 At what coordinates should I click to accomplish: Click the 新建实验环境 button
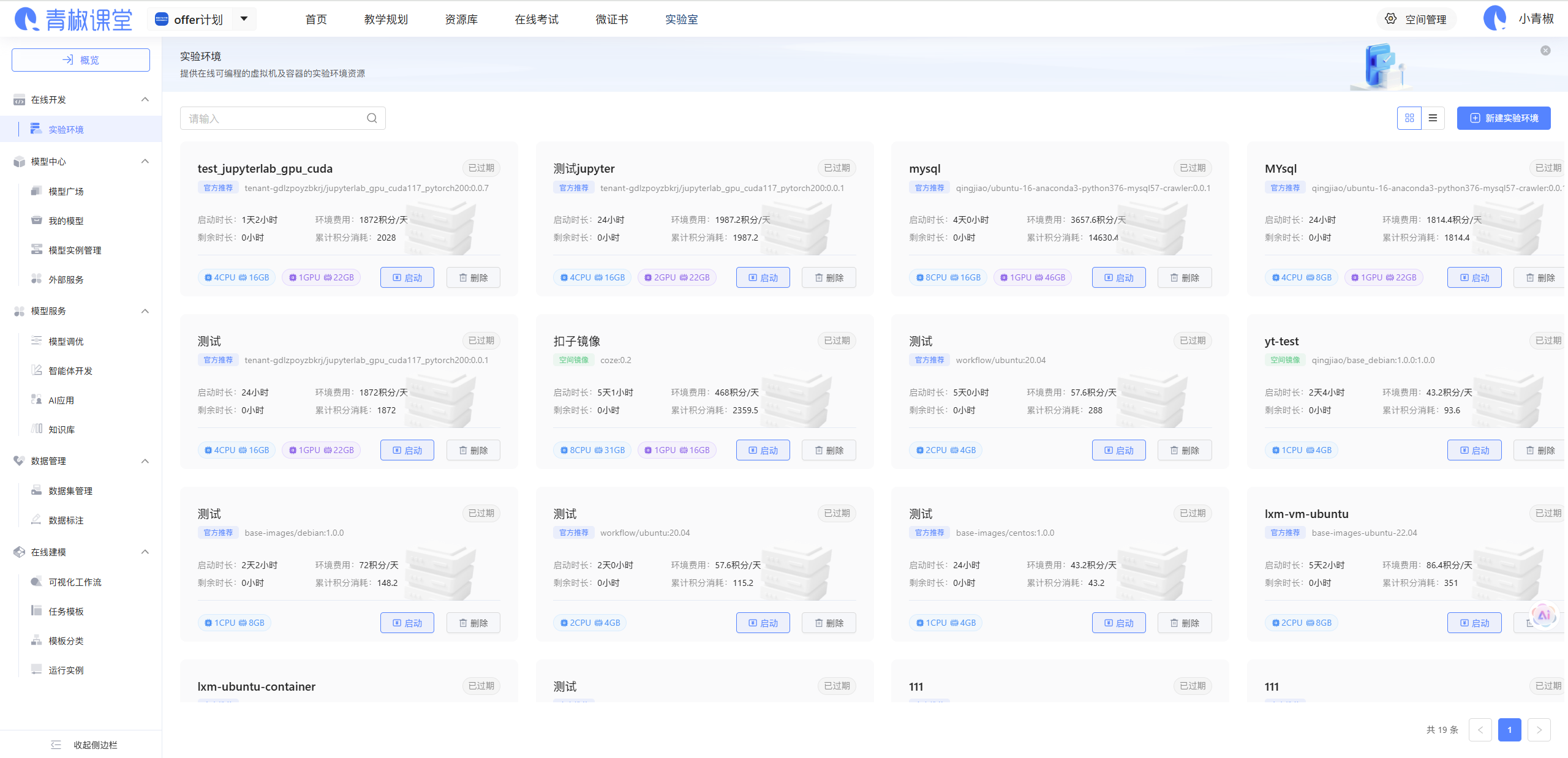1503,118
